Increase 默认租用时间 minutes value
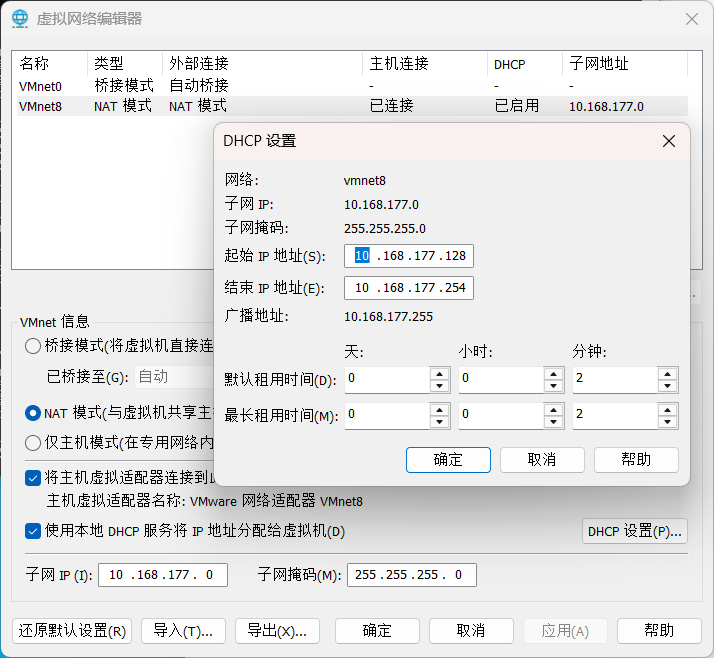The height and width of the screenshot is (658, 714). click(x=668, y=374)
